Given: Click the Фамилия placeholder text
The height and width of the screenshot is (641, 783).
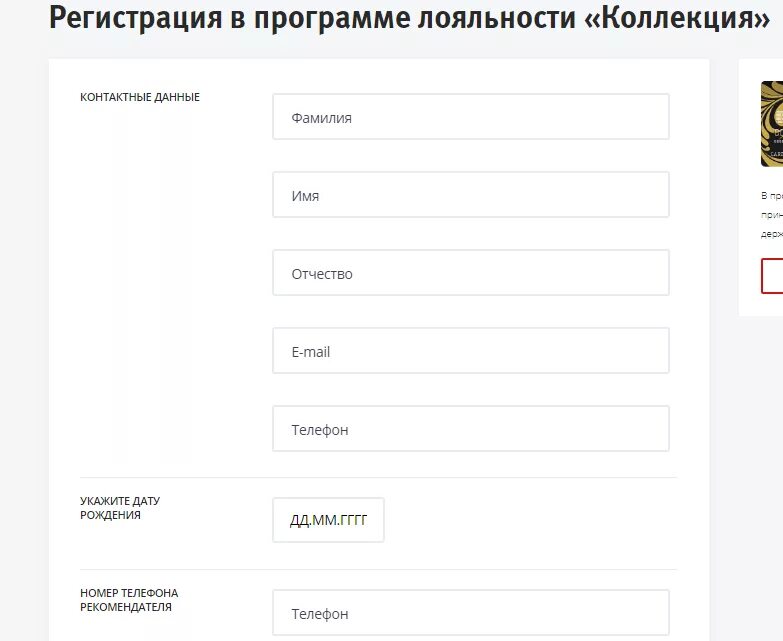Looking at the screenshot, I should point(322,118).
